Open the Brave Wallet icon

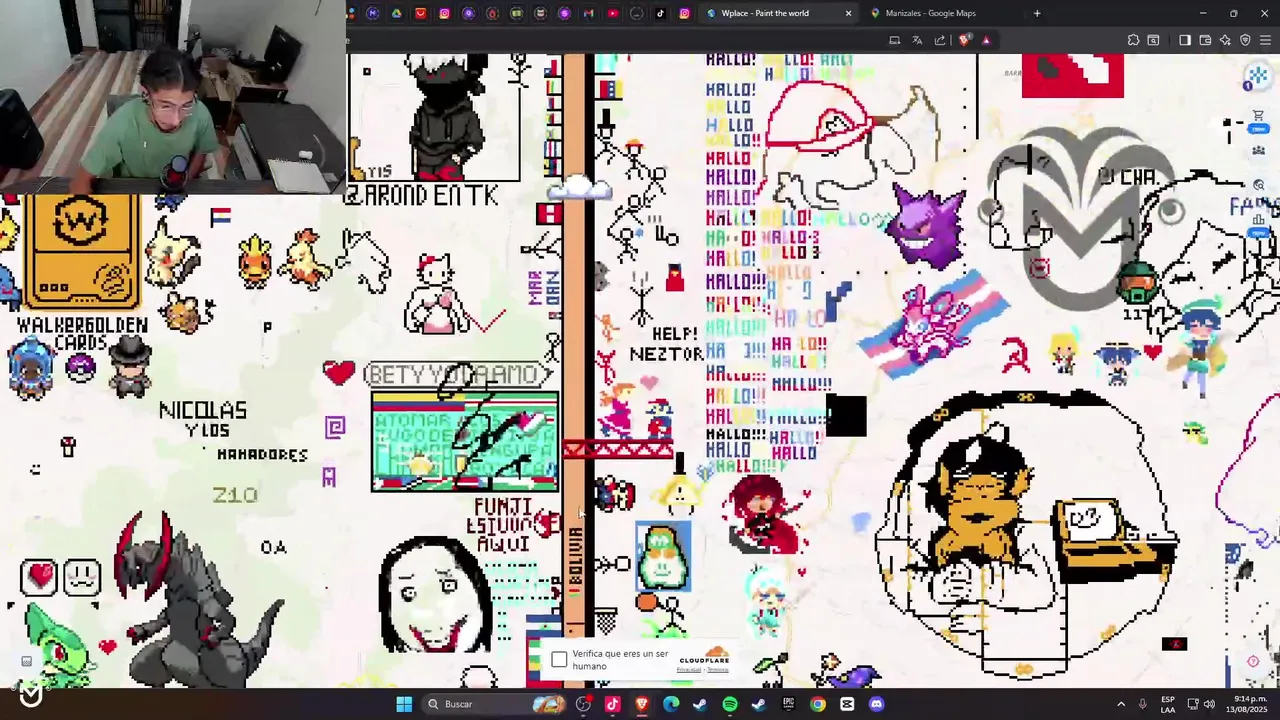(x=1205, y=40)
